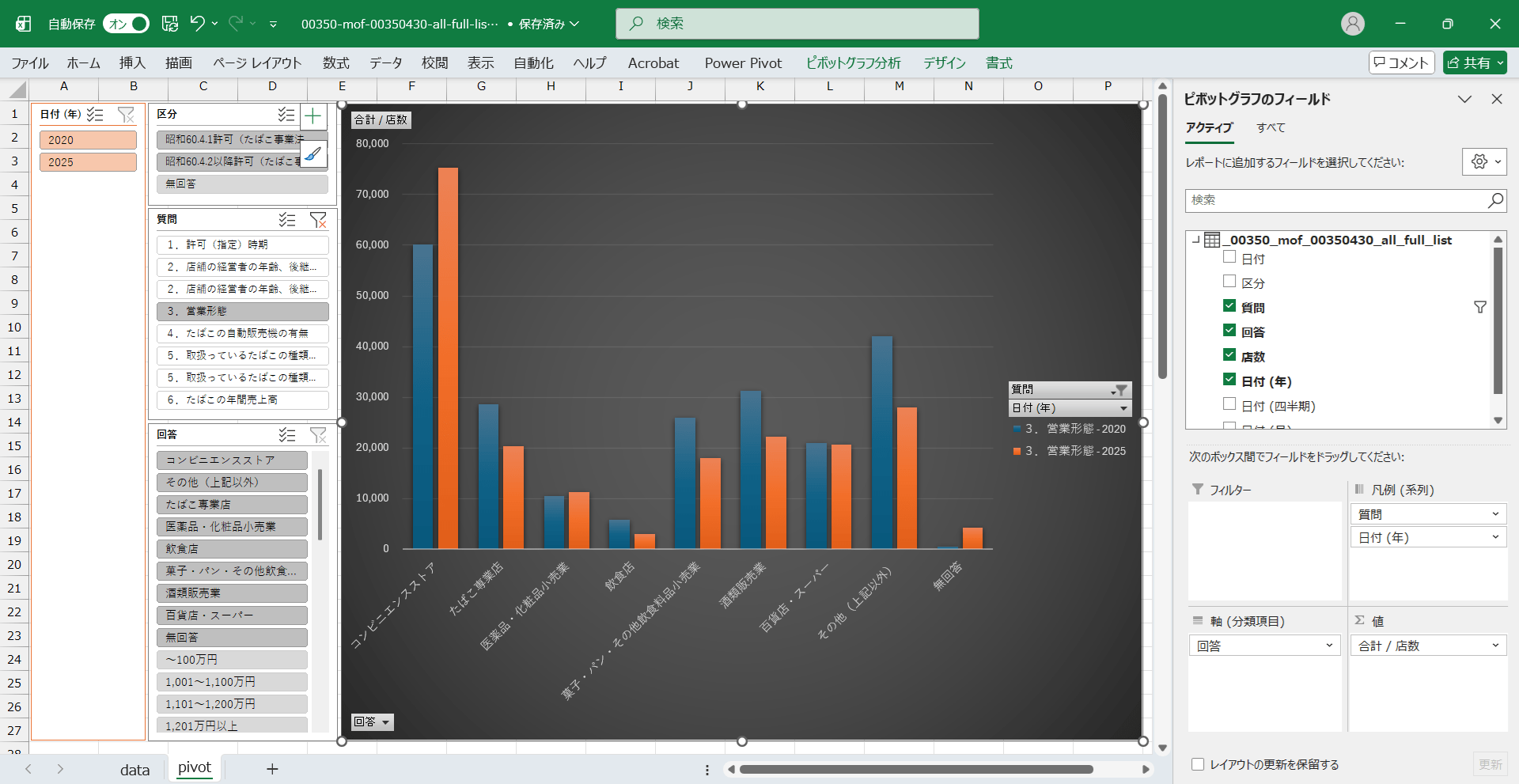
Task: Open the 回答 axis filter dropdown on chart
Action: 373,722
